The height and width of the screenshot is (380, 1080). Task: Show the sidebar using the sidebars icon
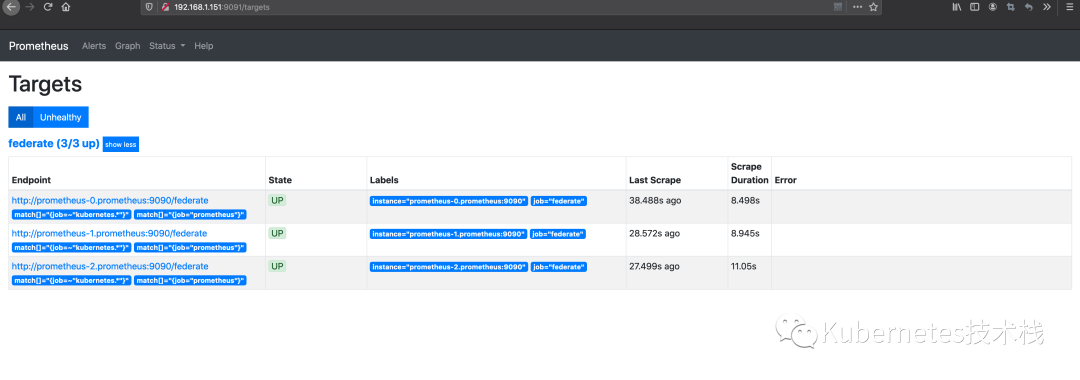[975, 7]
